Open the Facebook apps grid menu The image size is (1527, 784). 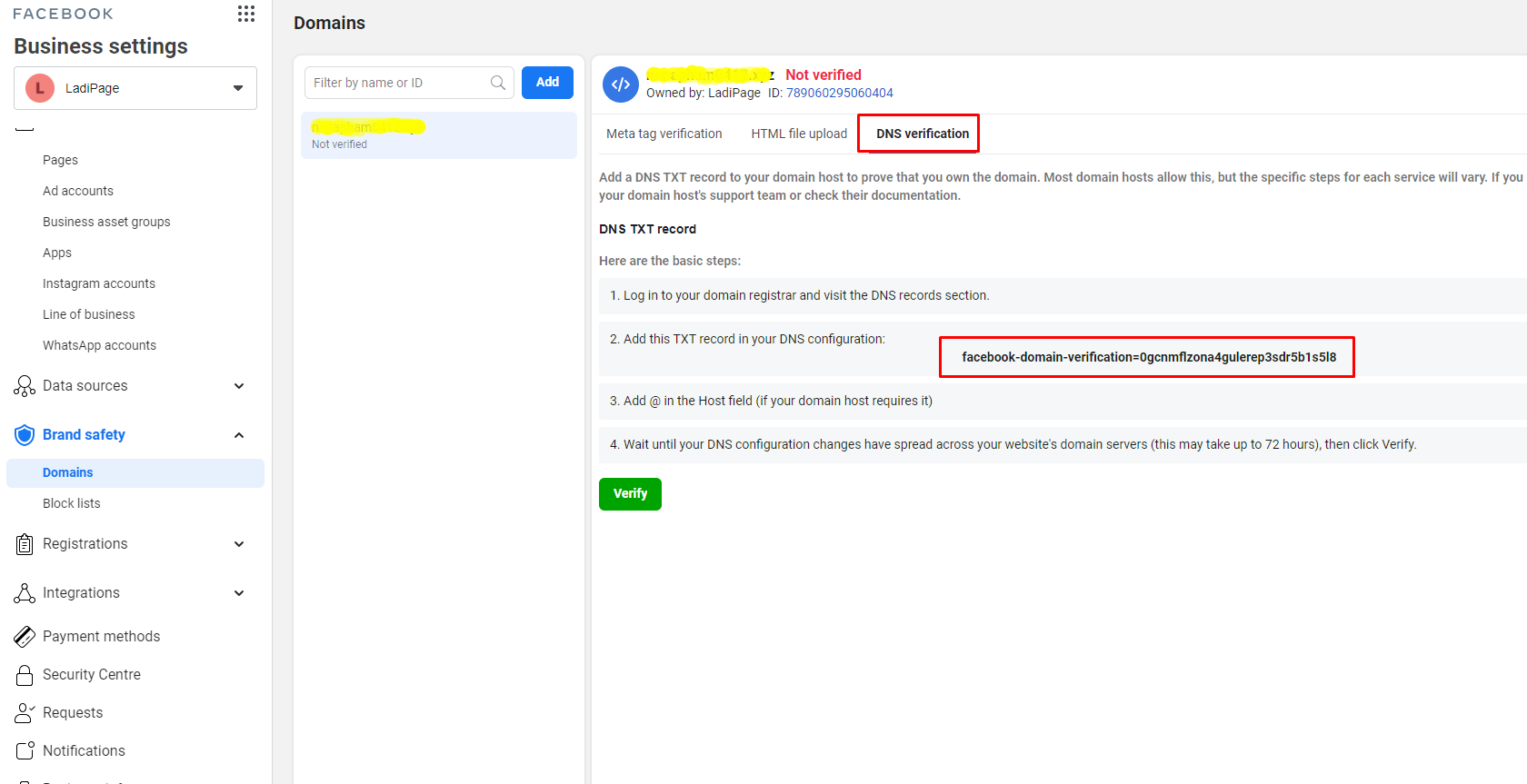[x=246, y=14]
